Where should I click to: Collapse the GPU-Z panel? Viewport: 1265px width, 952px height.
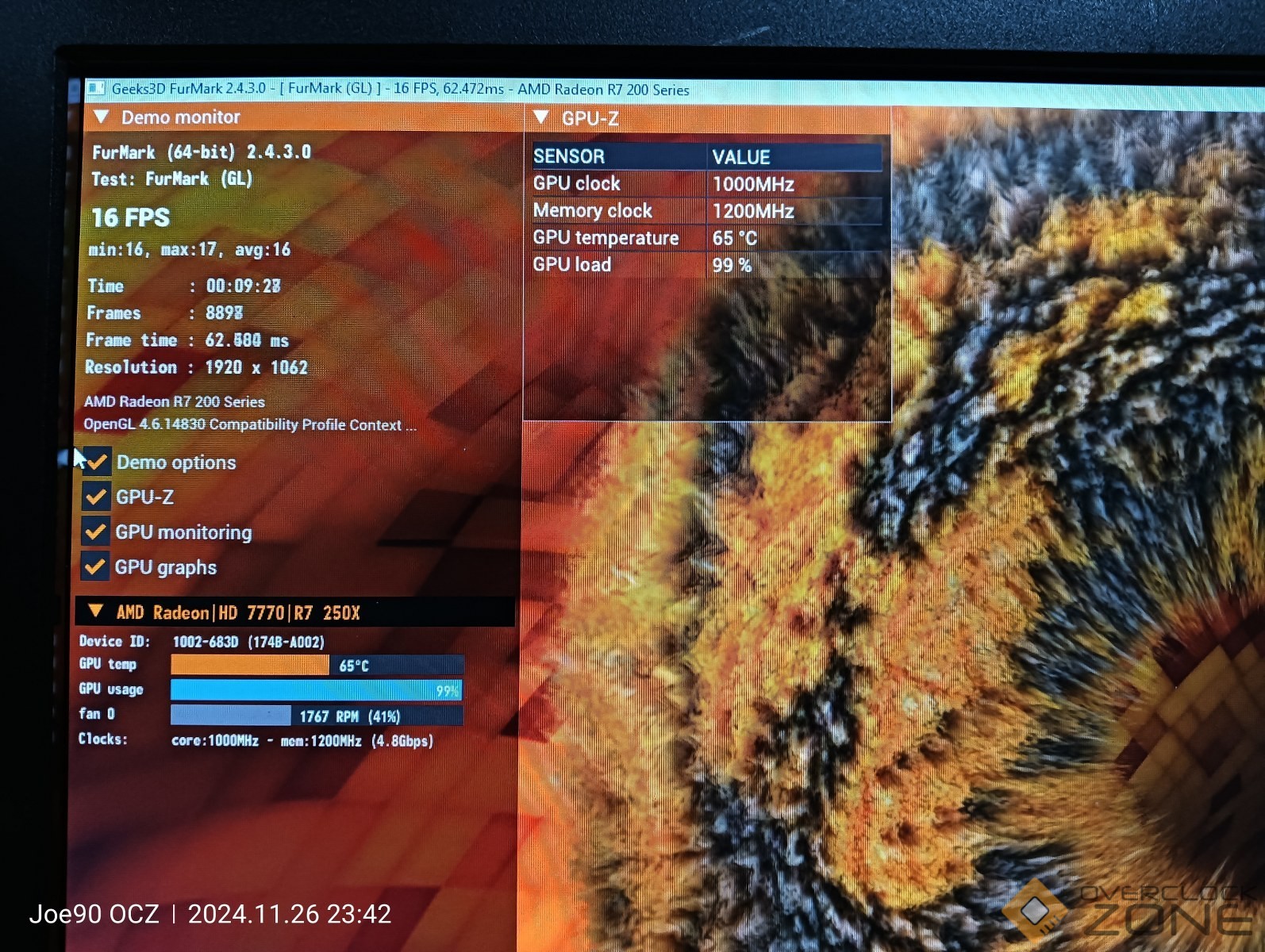point(541,117)
